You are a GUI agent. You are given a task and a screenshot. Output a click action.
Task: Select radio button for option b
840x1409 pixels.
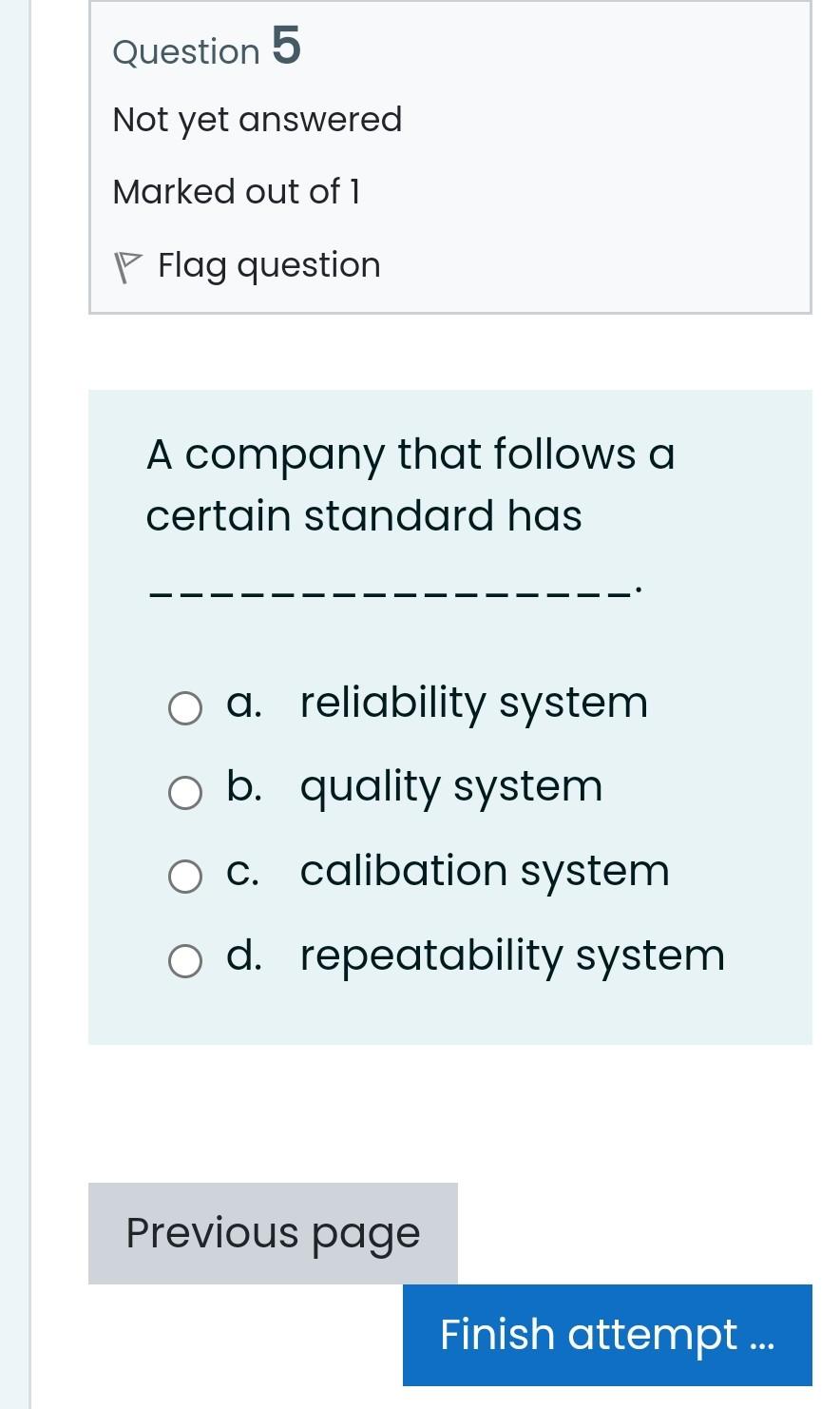point(185,792)
